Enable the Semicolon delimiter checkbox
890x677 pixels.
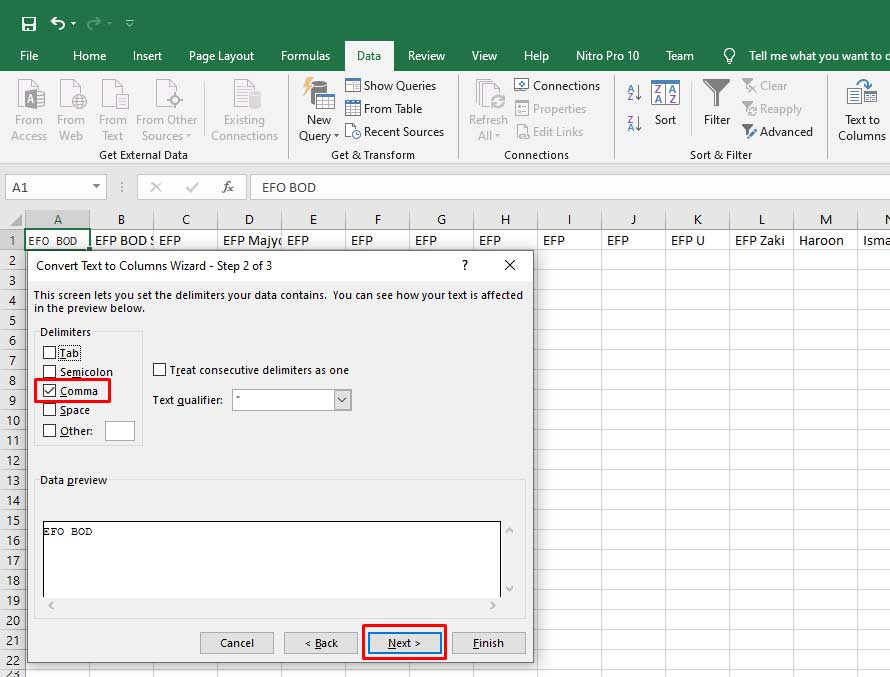click(x=49, y=372)
